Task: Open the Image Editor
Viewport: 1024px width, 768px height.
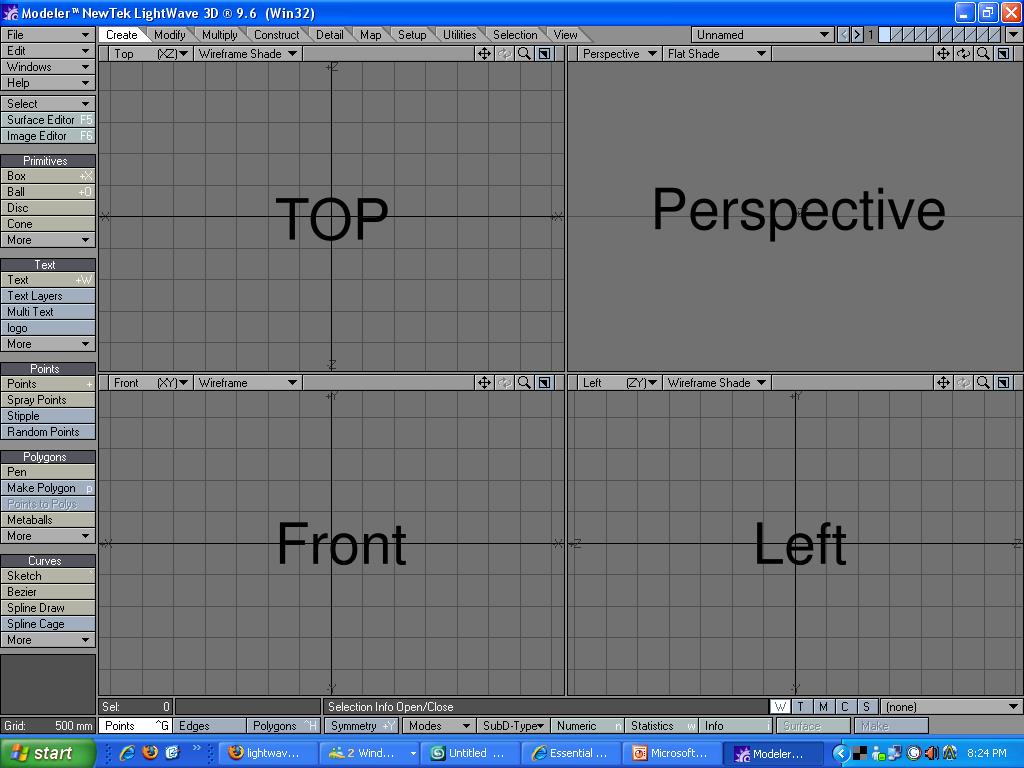Action: tap(48, 136)
